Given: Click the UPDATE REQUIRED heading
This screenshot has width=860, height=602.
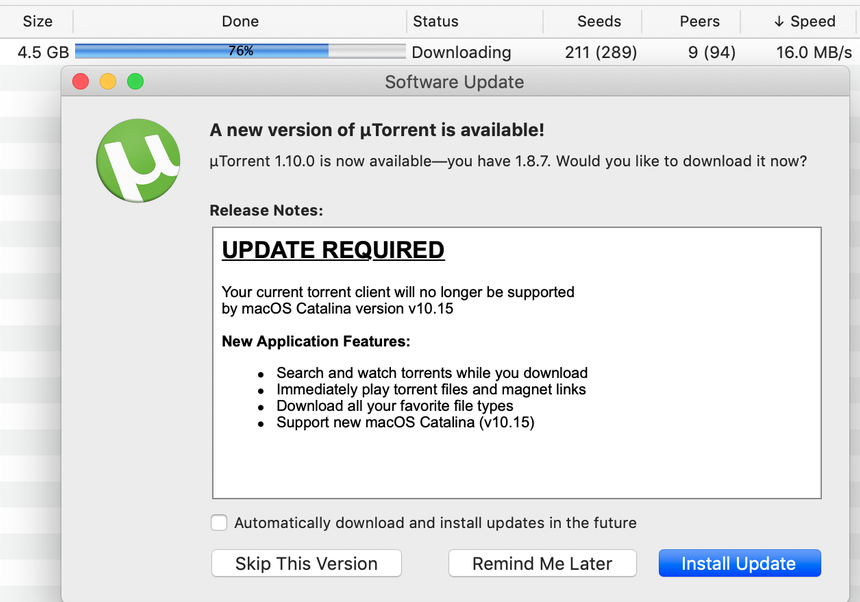Looking at the screenshot, I should click(333, 250).
